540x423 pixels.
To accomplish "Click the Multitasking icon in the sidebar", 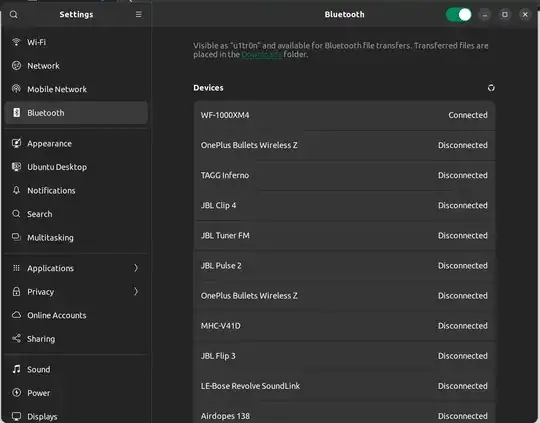I will pyautogui.click(x=16, y=237).
